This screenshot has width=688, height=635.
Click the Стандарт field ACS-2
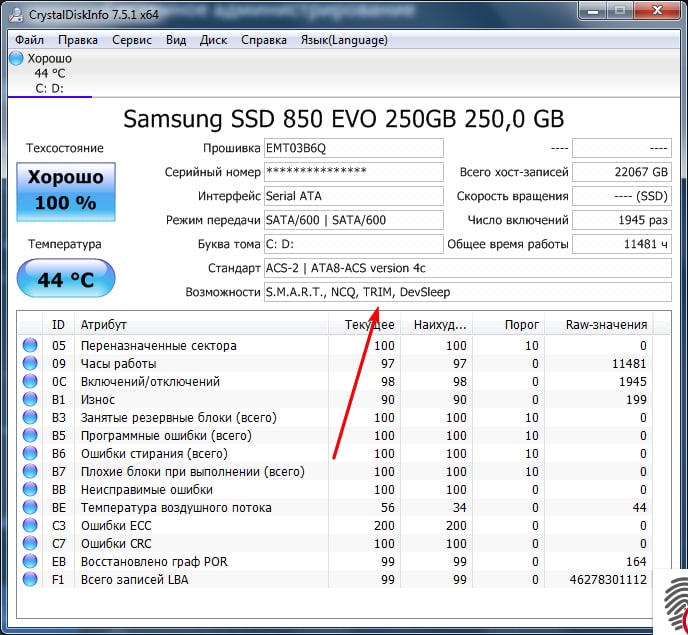pyautogui.click(x=468, y=268)
